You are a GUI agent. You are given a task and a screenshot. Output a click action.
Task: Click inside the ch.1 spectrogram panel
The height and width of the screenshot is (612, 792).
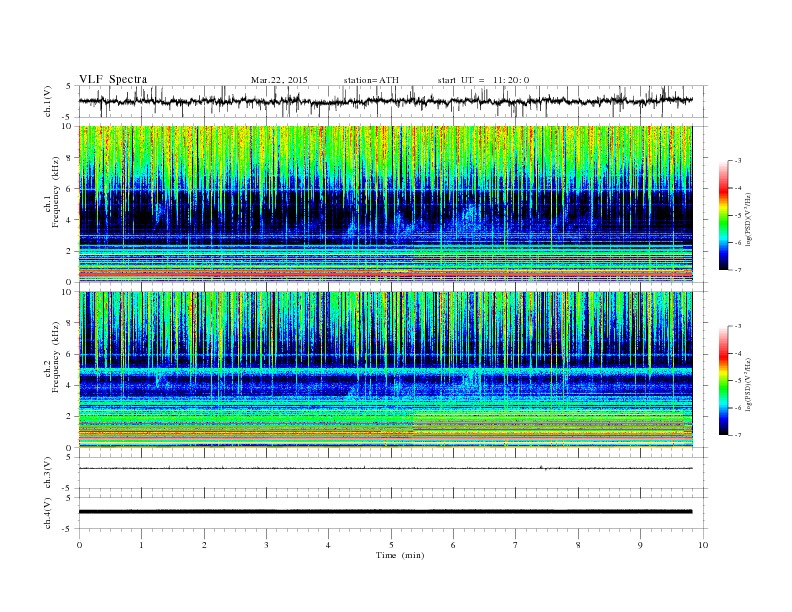385,204
